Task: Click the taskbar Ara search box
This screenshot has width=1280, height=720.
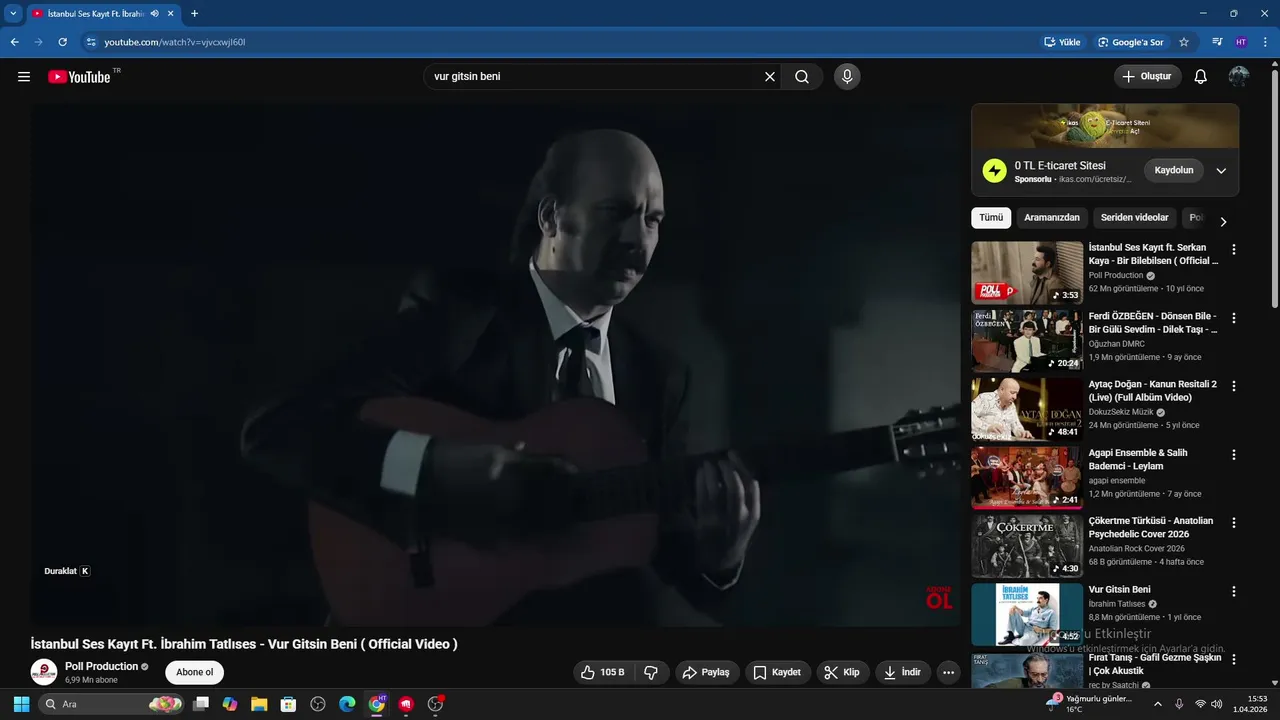Action: 111,704
